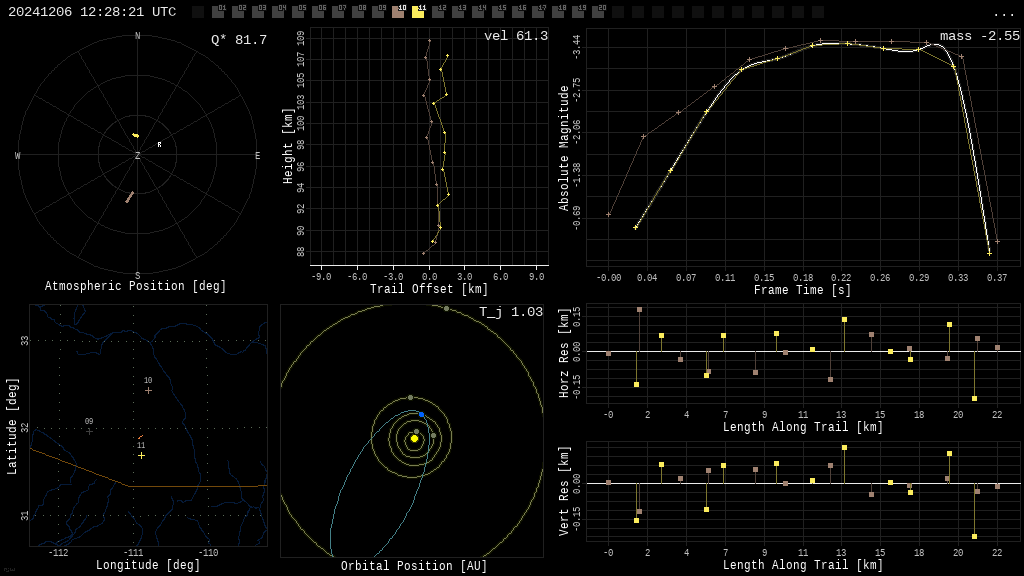The width and height of the screenshot is (1024, 576).
Task: Click the Q* 81.7 value
Action: click(x=239, y=40)
